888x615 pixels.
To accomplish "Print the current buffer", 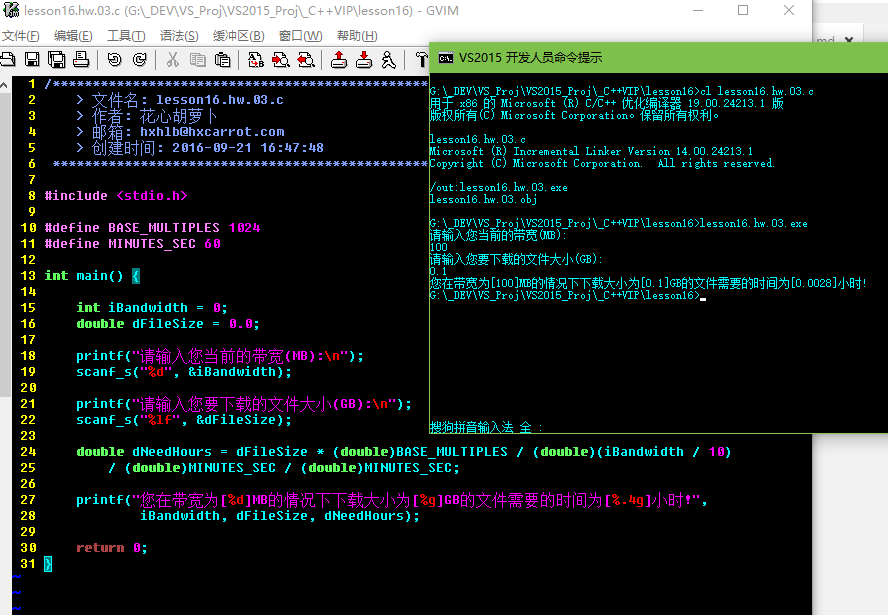I will tap(81, 60).
